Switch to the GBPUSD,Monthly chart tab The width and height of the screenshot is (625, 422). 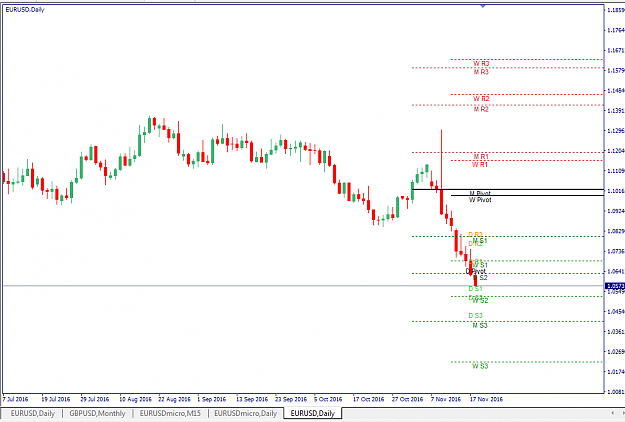point(97,414)
